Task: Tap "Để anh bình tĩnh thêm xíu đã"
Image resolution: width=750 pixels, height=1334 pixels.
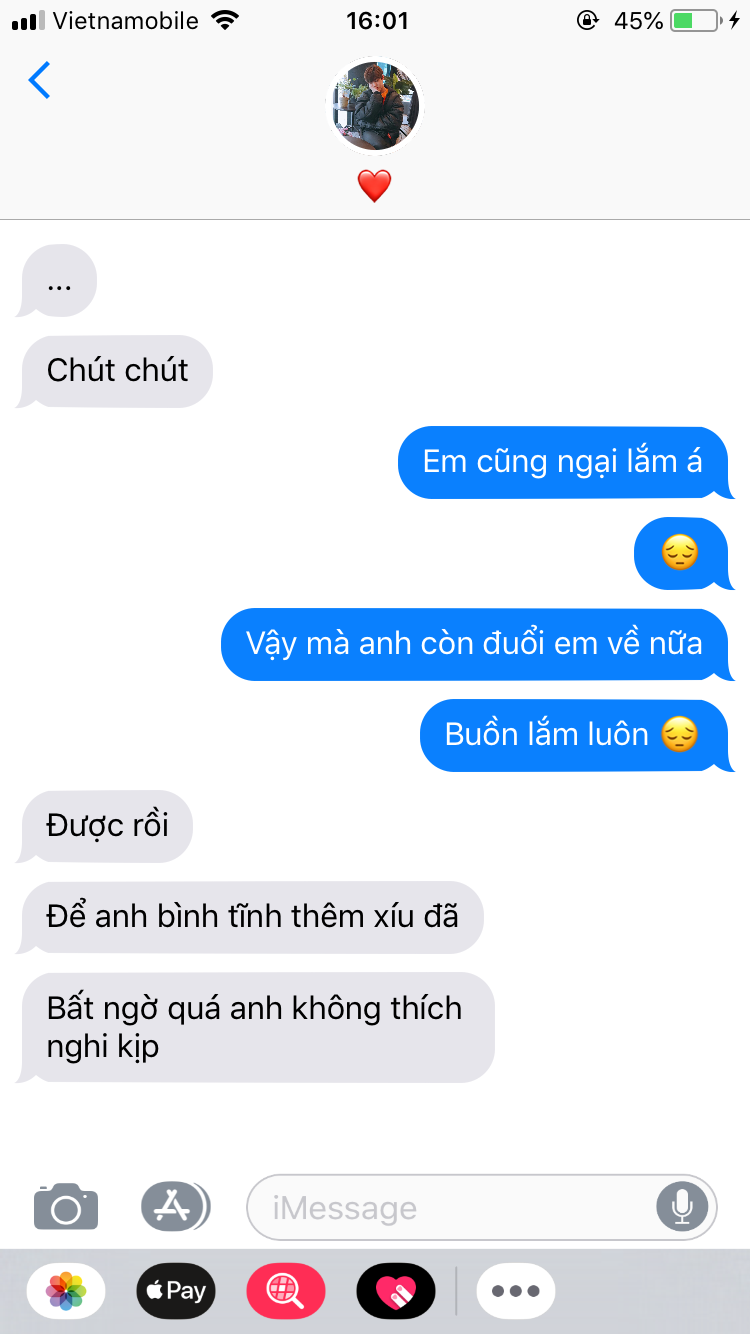Action: [x=251, y=917]
